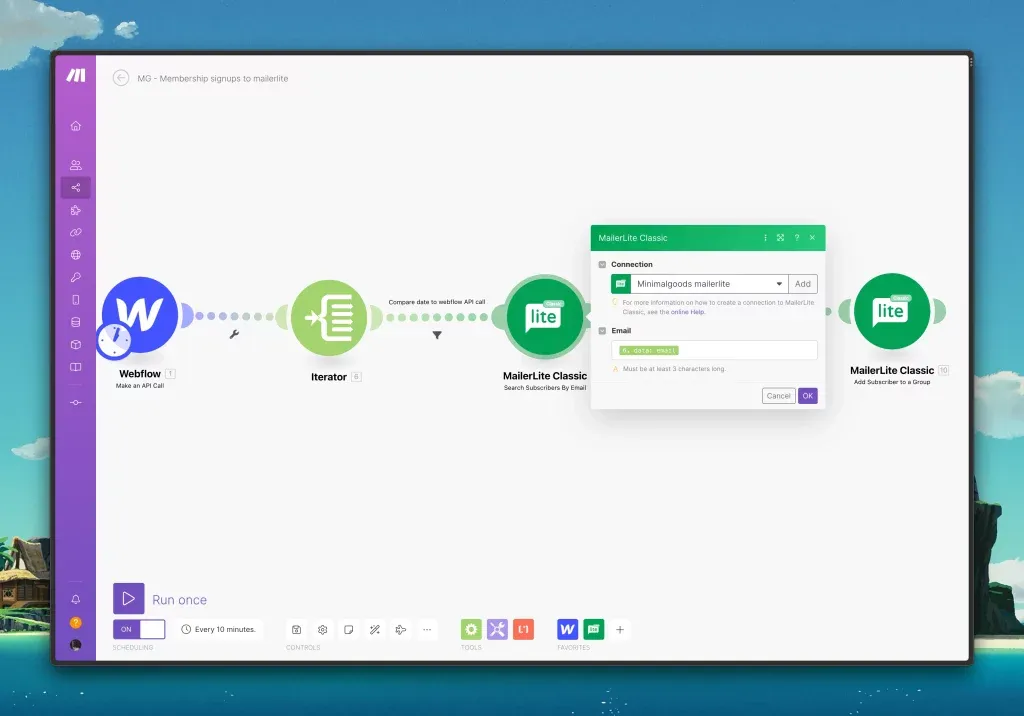Open user profile avatar in sidebar

pos(76,645)
